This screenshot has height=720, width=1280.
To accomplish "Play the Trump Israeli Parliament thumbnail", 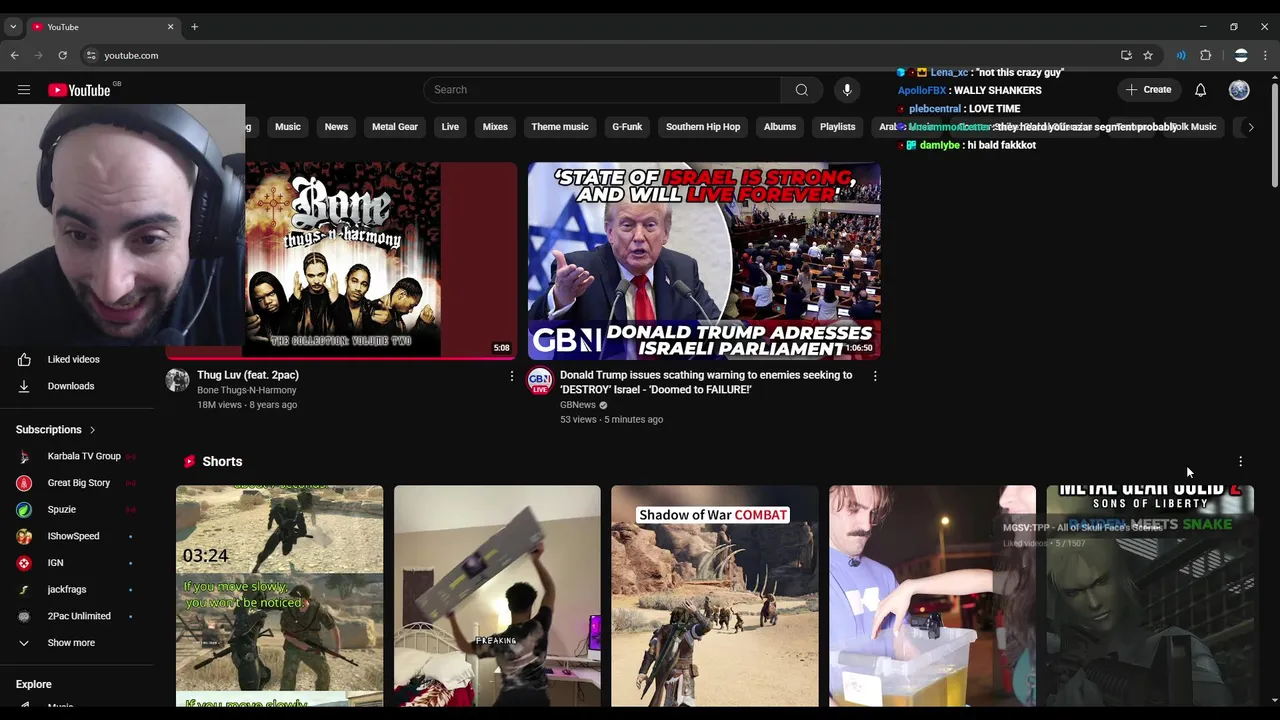I will tap(704, 260).
